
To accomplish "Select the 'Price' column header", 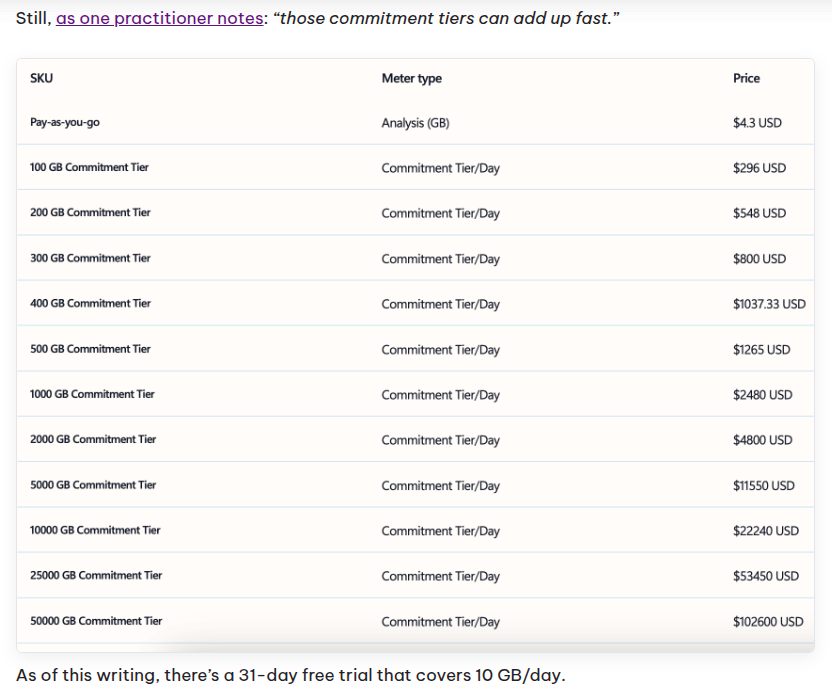I will point(747,78).
